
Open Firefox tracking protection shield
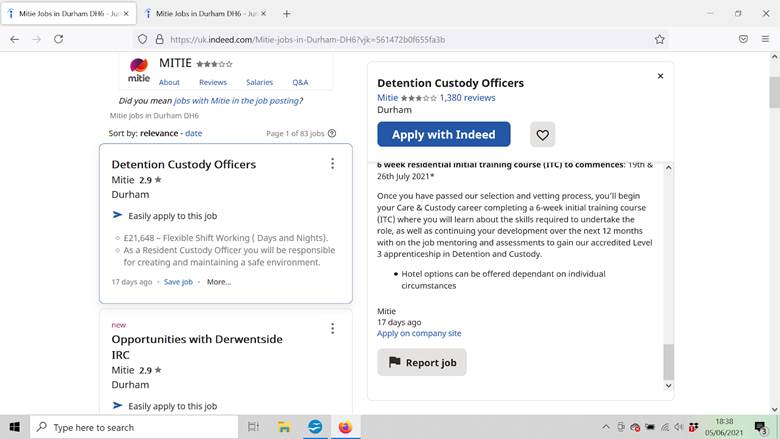tap(143, 39)
